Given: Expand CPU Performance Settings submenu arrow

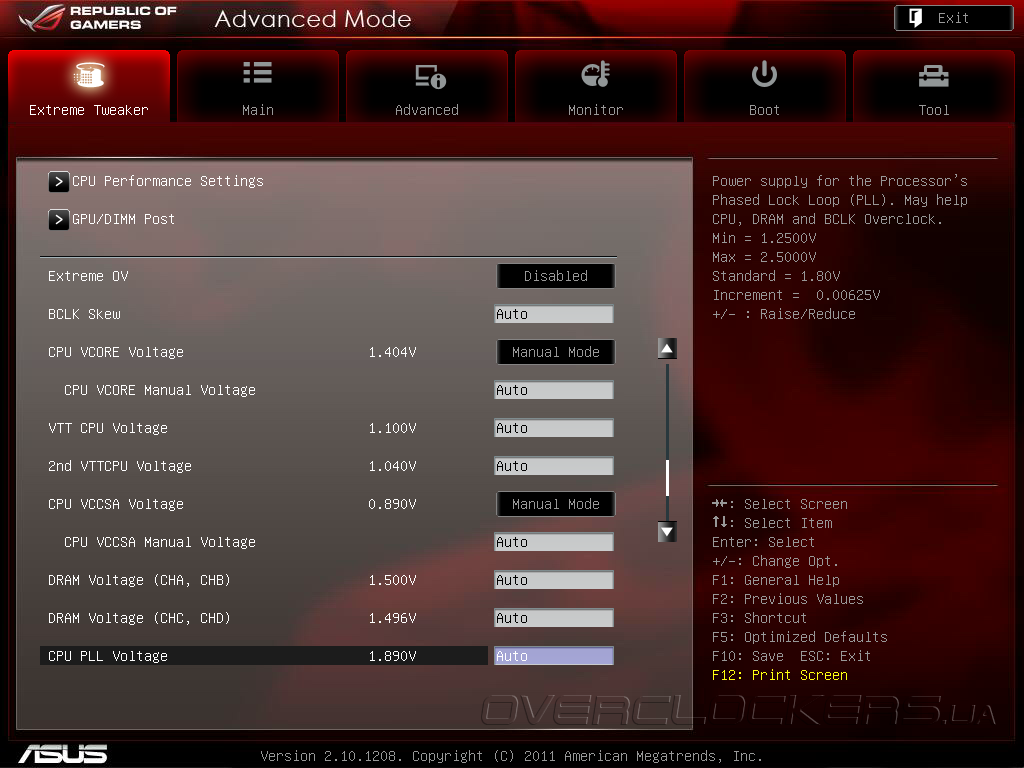Looking at the screenshot, I should click(x=58, y=182).
